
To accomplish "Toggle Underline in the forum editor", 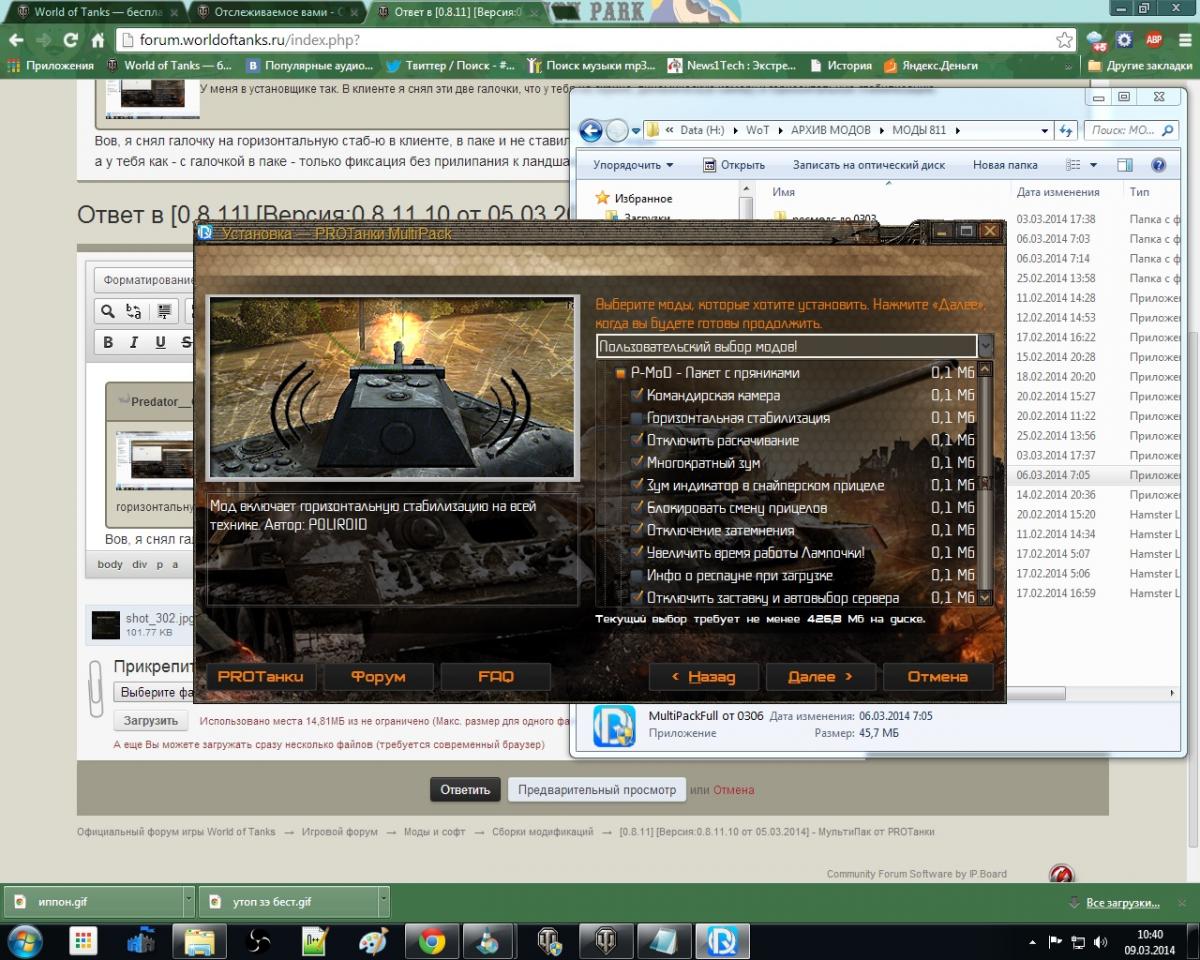I will click(160, 342).
